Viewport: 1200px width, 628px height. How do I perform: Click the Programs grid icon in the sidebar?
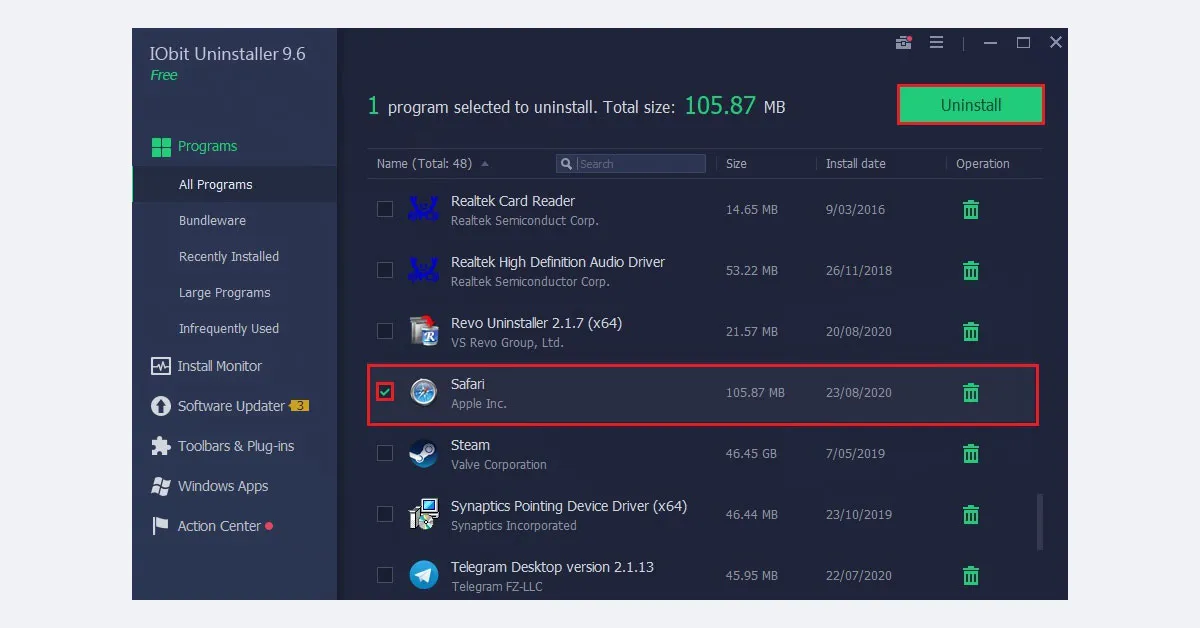pos(161,147)
